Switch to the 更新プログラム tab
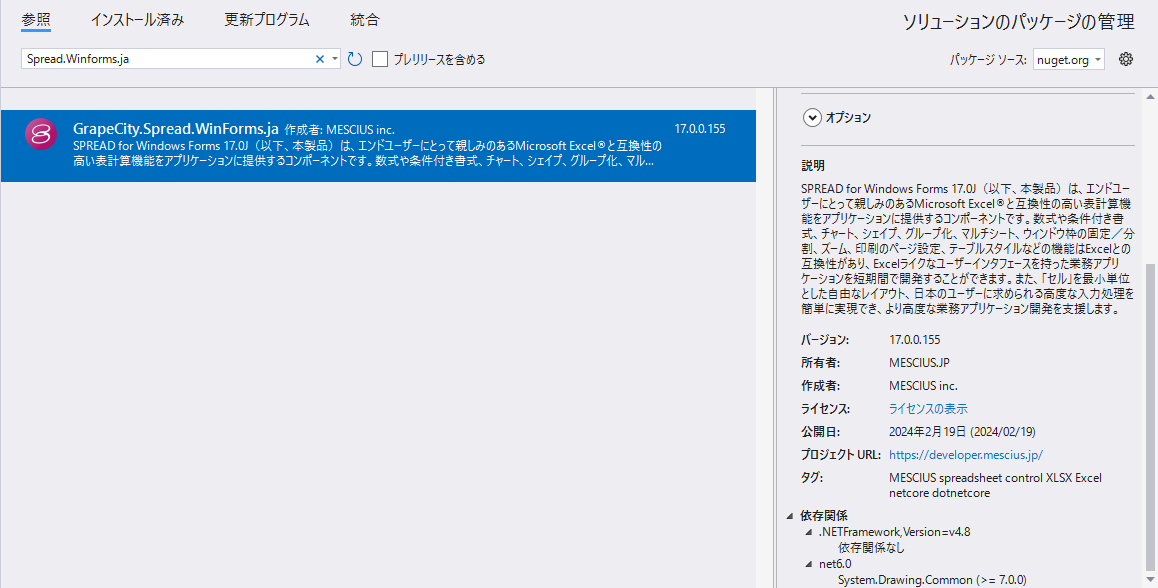 pos(267,20)
